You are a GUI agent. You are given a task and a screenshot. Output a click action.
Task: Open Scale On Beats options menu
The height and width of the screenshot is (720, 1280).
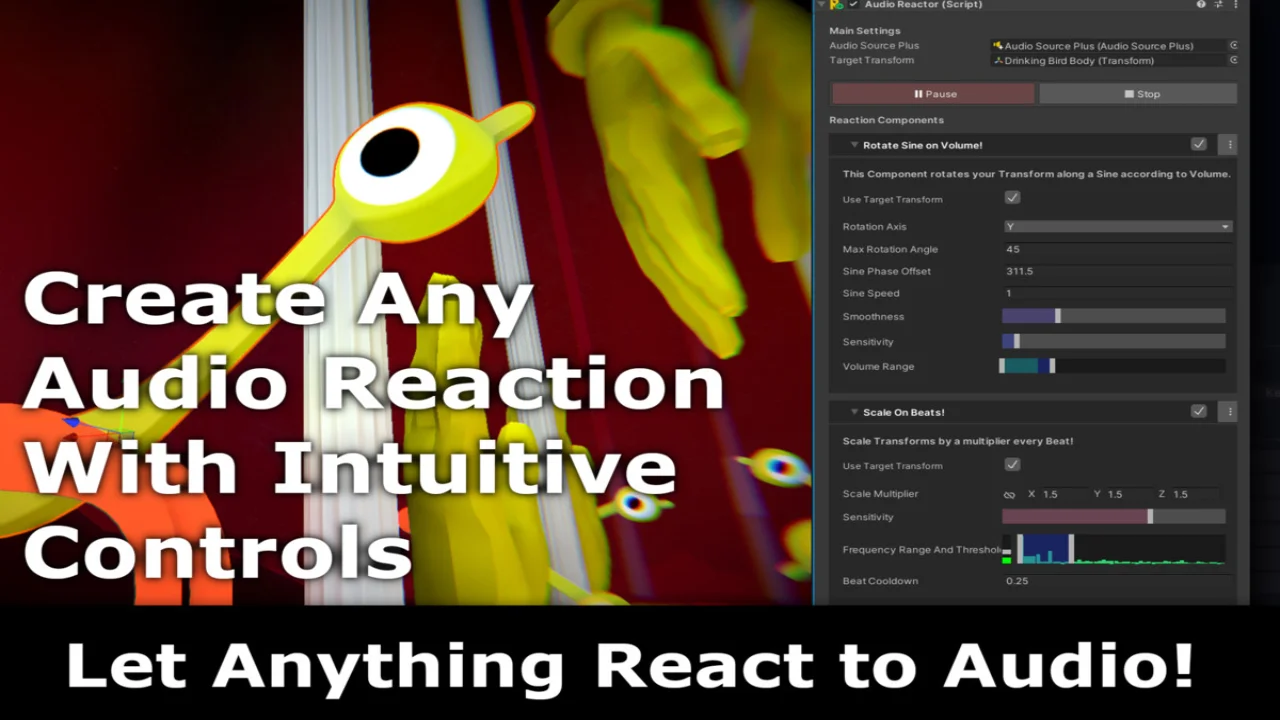[1229, 412]
